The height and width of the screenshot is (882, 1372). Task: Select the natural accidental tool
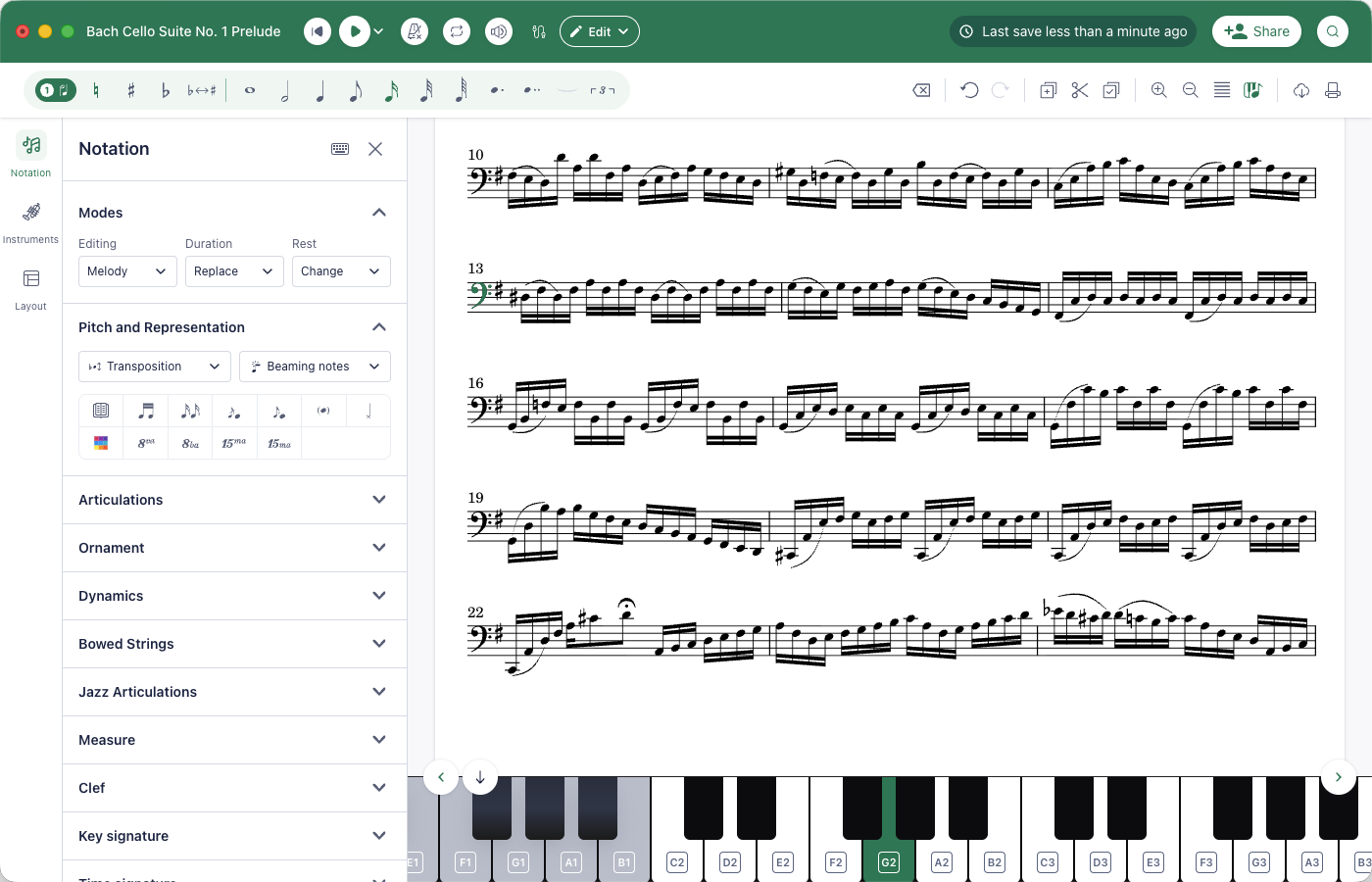pos(96,90)
